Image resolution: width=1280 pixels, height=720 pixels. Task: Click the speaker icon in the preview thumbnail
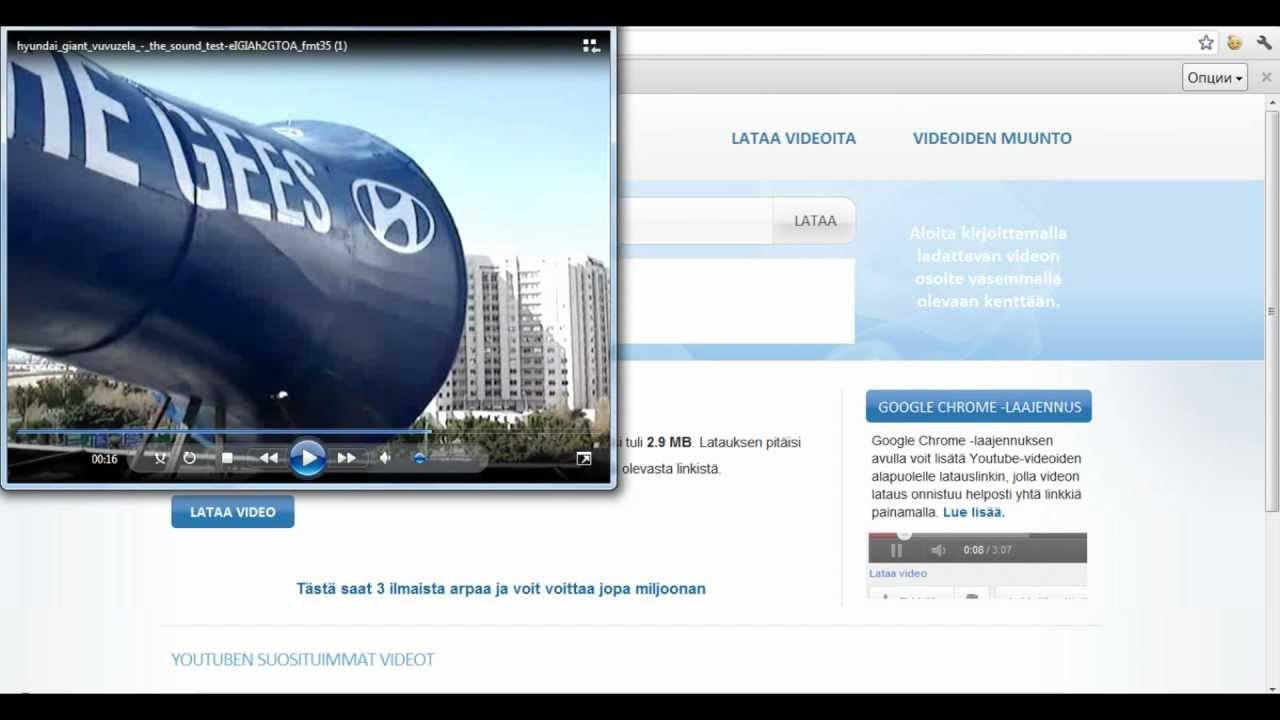(938, 550)
